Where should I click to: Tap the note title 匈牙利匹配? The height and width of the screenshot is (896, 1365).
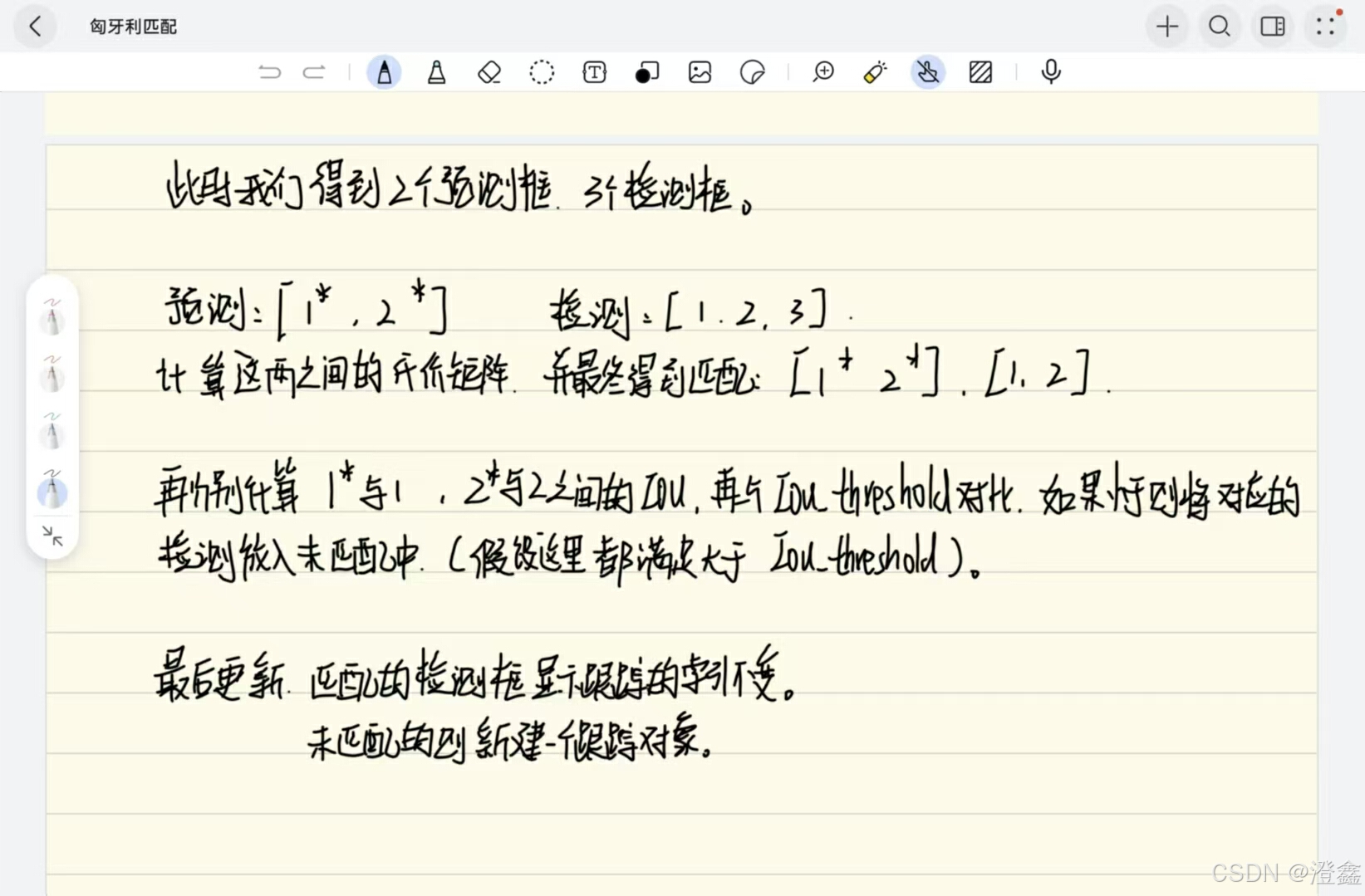click(x=133, y=26)
